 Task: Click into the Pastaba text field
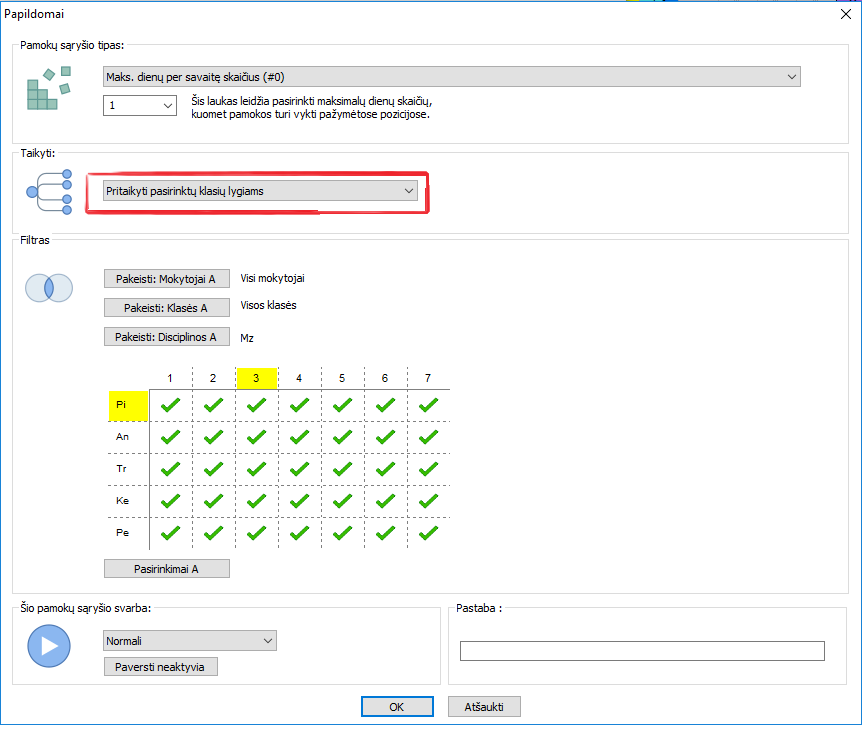coord(641,651)
